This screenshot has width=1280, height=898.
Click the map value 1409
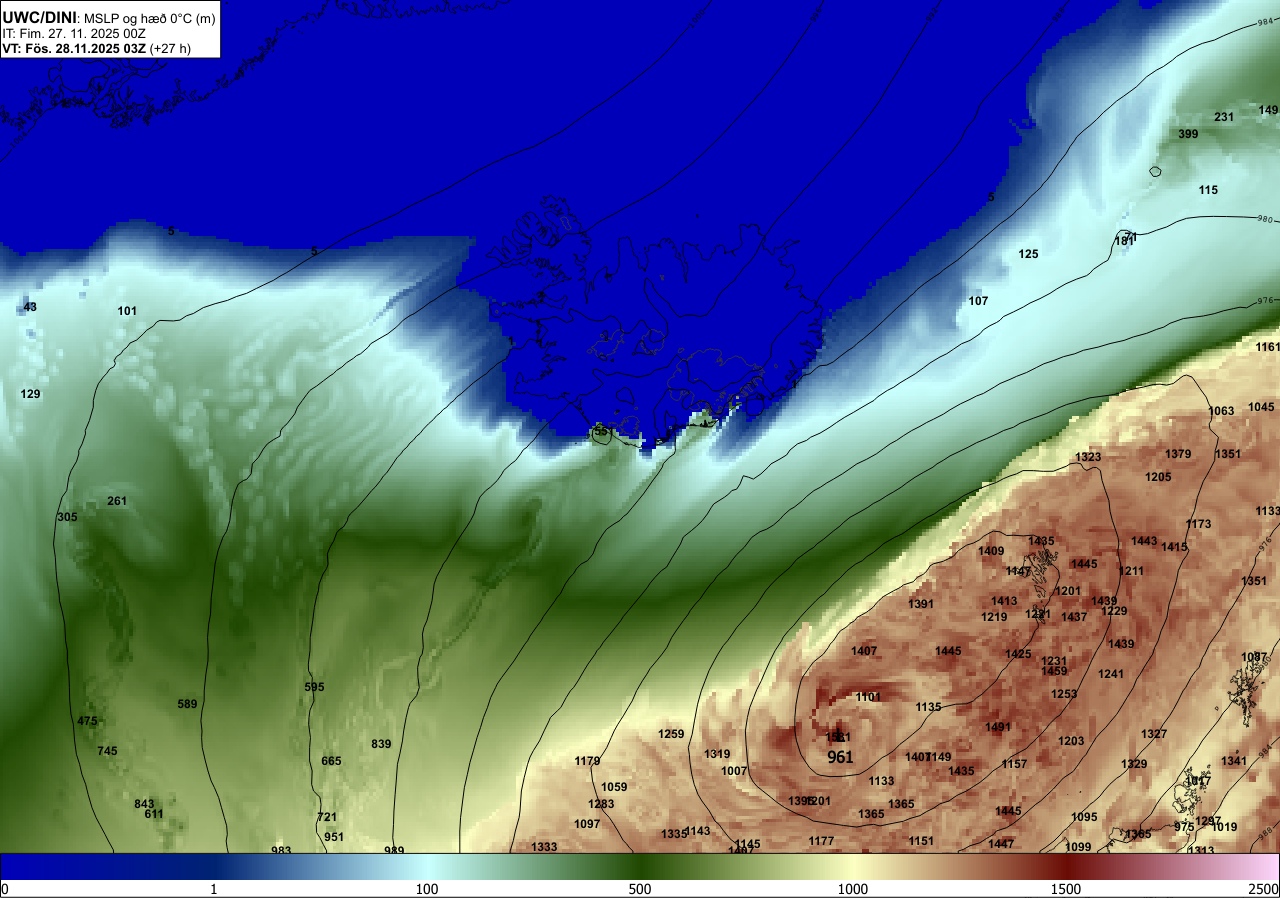click(x=991, y=551)
